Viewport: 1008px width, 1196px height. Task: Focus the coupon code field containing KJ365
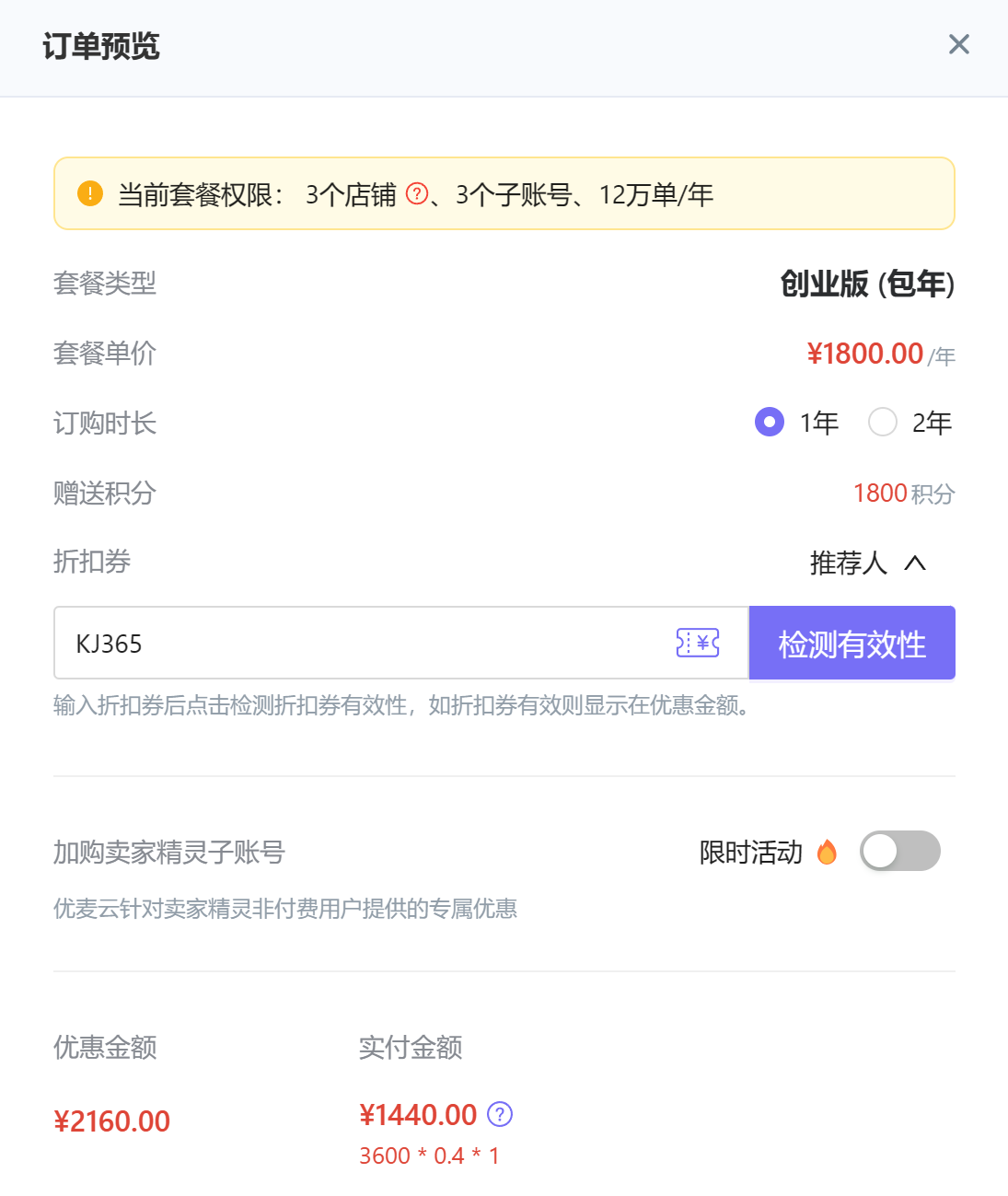(368, 643)
